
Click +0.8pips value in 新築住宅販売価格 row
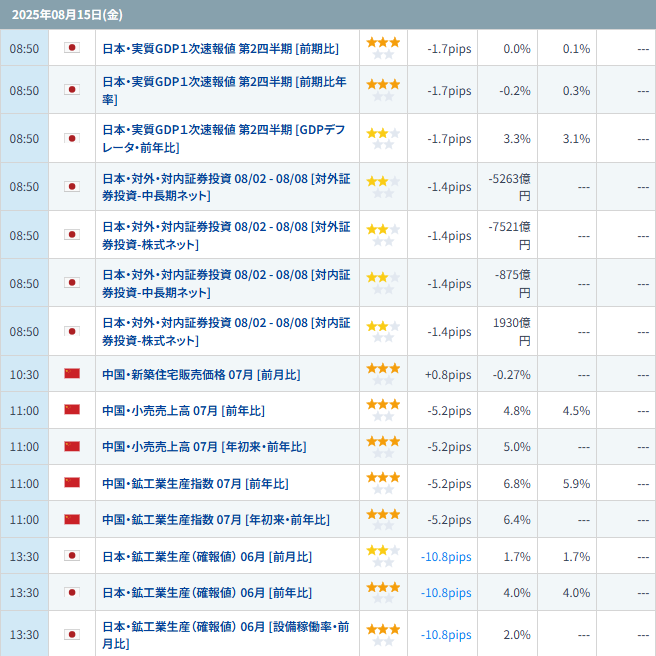(x=448, y=374)
